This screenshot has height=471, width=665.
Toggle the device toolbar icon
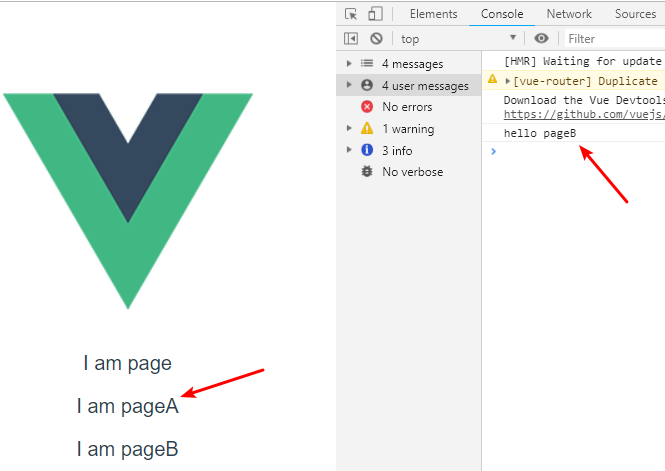[375, 14]
